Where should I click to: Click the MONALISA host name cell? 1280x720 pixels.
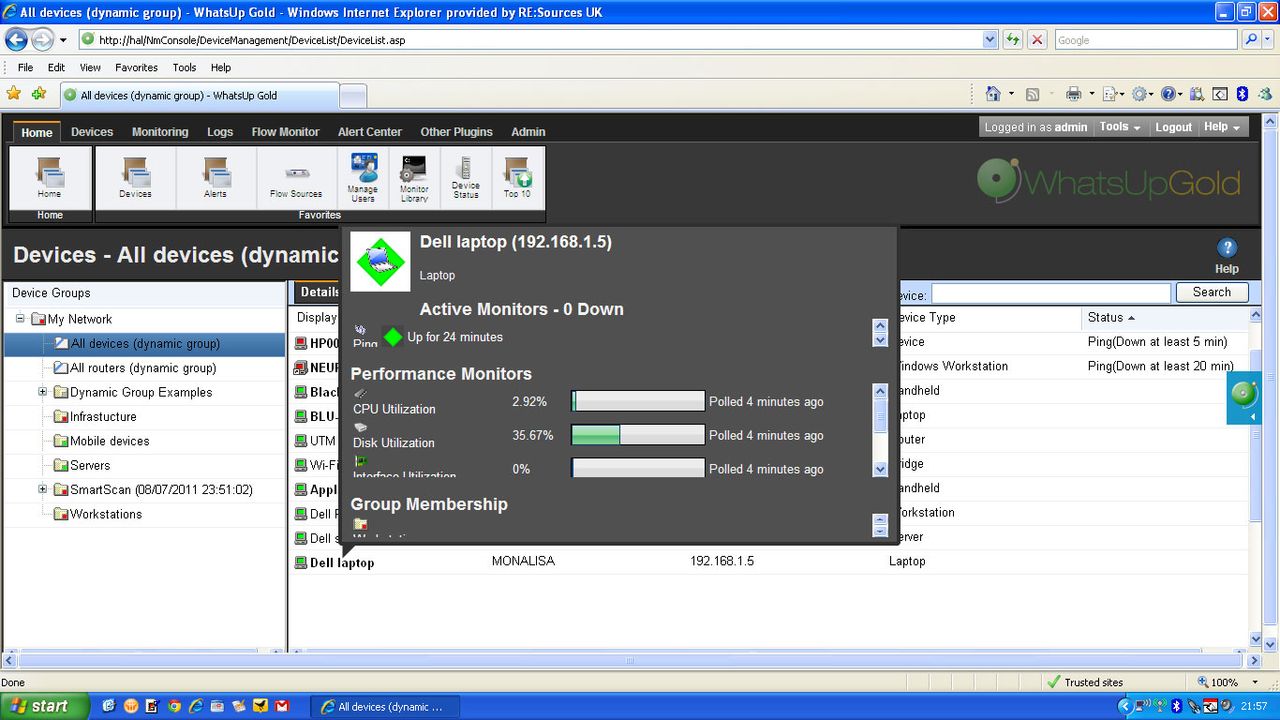pos(523,561)
